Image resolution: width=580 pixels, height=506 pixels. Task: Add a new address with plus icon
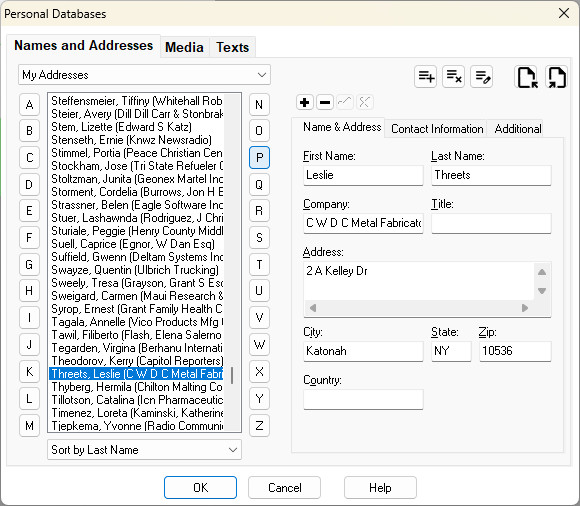point(305,102)
